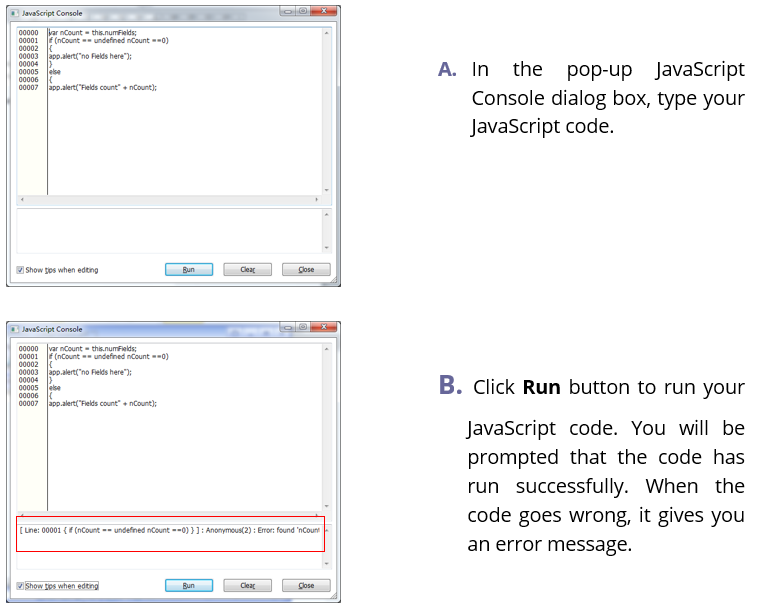Click output pane scroll-up arrow in upper console
The image size is (763, 611).
327,215
